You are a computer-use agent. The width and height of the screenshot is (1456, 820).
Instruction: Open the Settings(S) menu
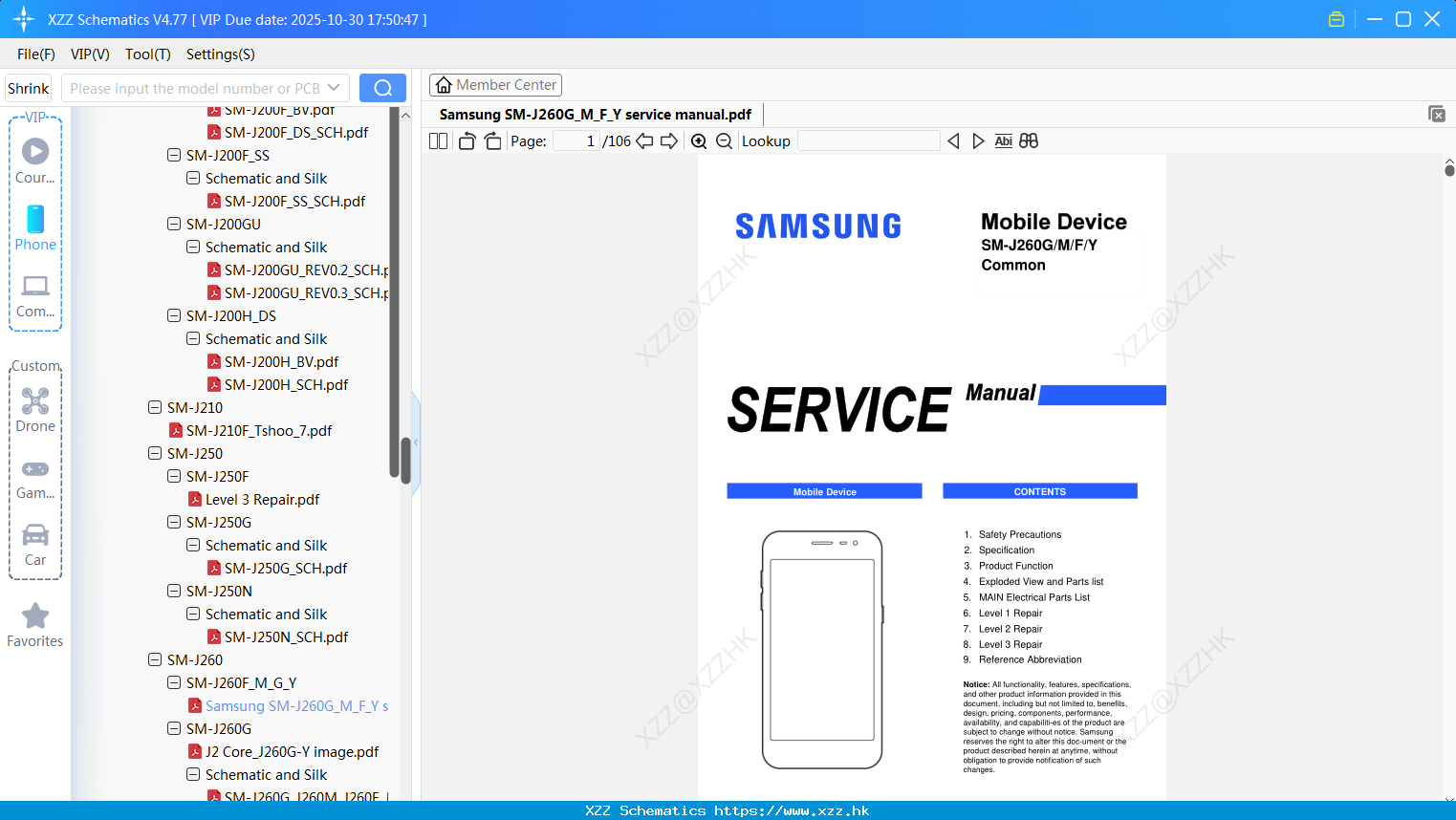(221, 54)
